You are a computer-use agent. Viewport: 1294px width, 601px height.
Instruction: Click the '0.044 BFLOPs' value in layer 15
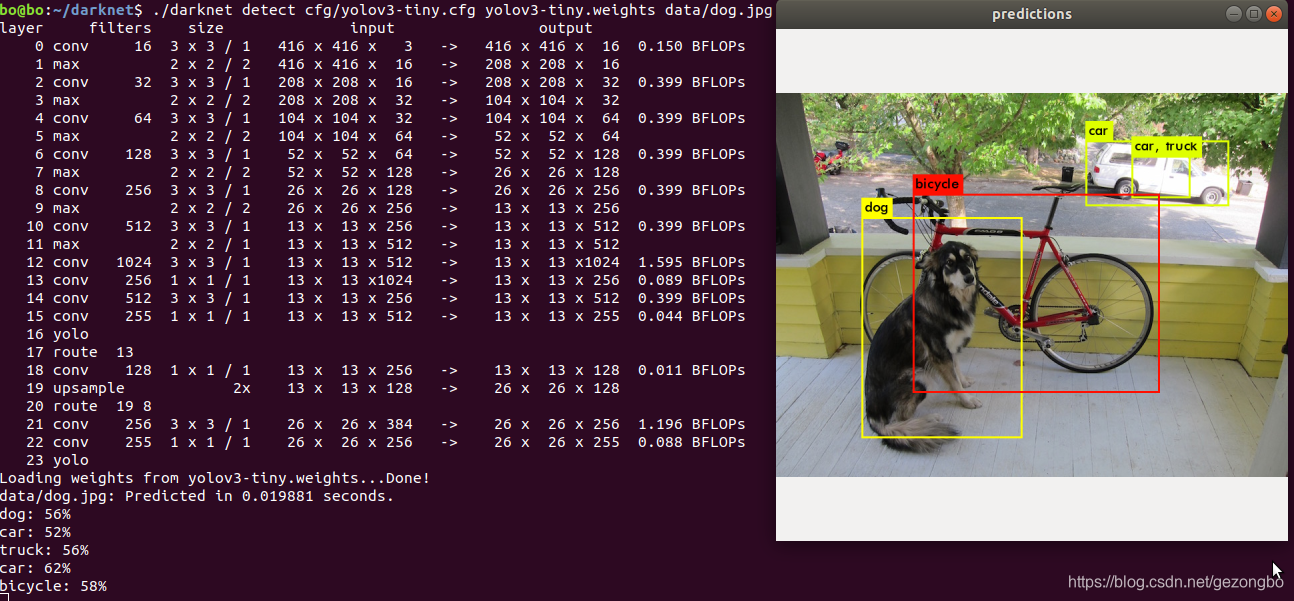(x=691, y=316)
